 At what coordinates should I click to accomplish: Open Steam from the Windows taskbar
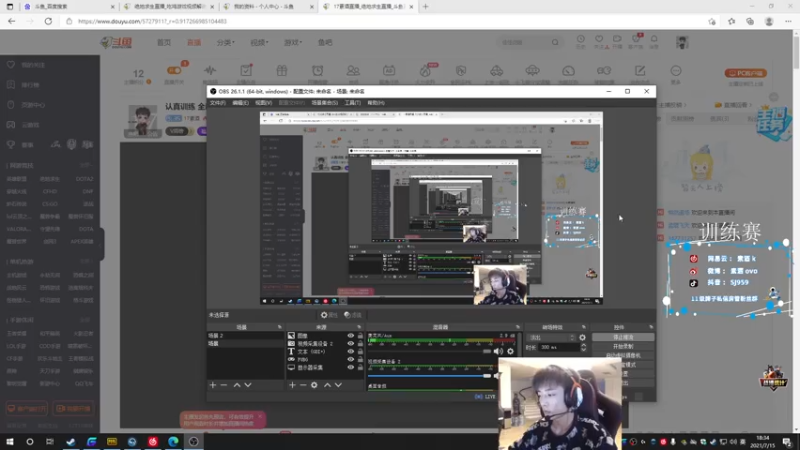(71, 442)
